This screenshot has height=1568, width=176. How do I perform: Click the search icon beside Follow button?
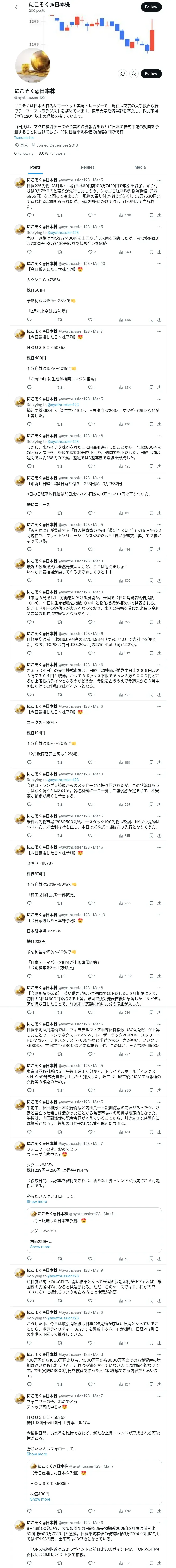[x=134, y=74]
